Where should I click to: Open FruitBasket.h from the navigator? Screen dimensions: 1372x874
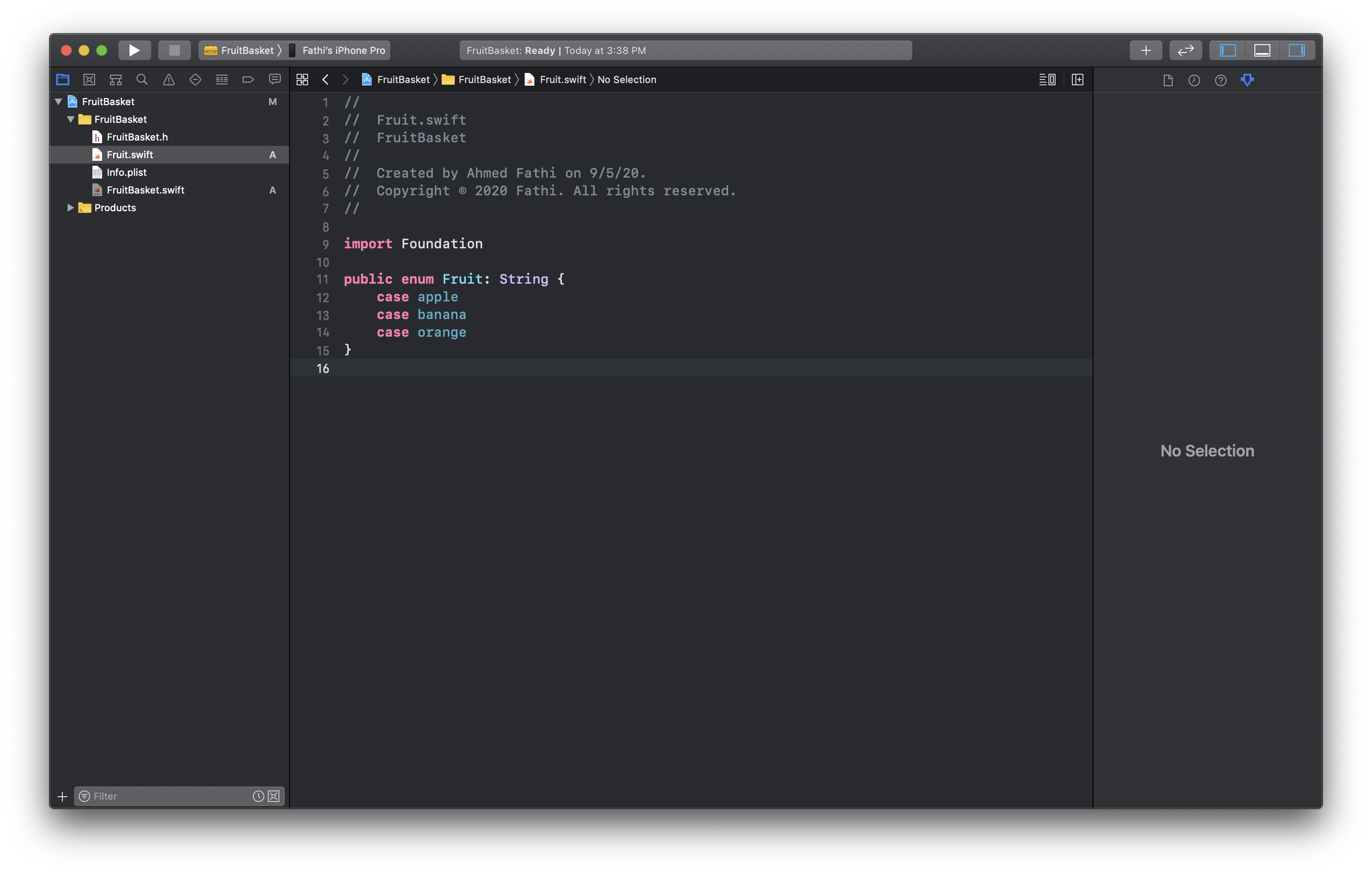(136, 137)
